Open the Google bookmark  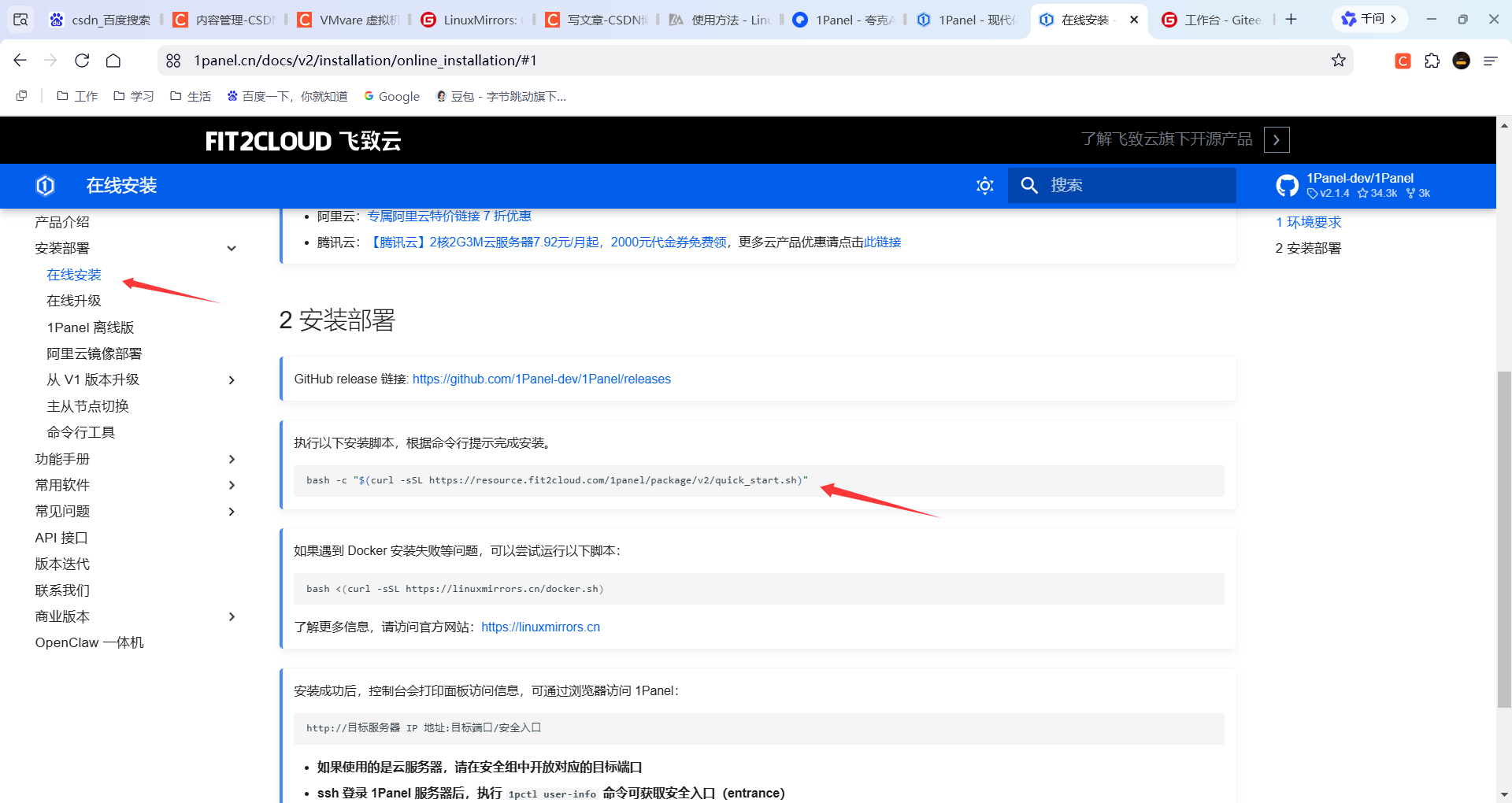tap(391, 96)
